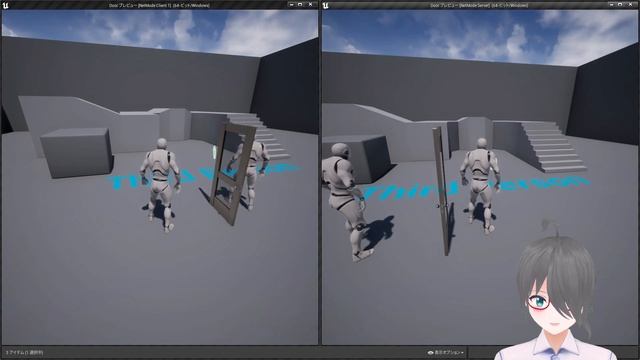This screenshot has width=640, height=360.
Task: Open the 表示オプション view options dropdown
Action: coord(445,352)
